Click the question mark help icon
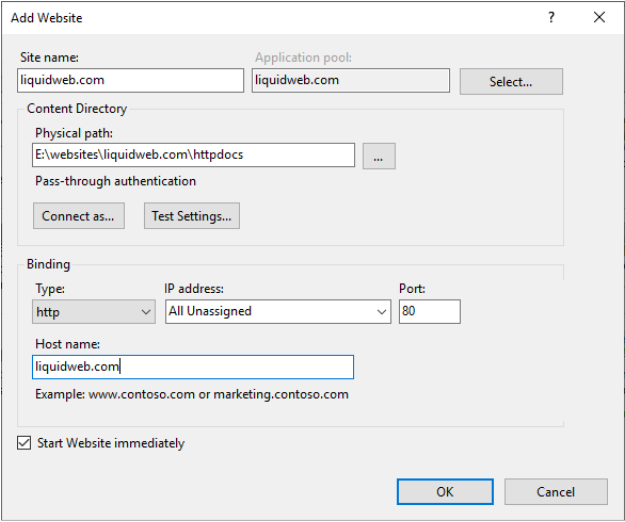625x522 pixels. pyautogui.click(x=551, y=17)
